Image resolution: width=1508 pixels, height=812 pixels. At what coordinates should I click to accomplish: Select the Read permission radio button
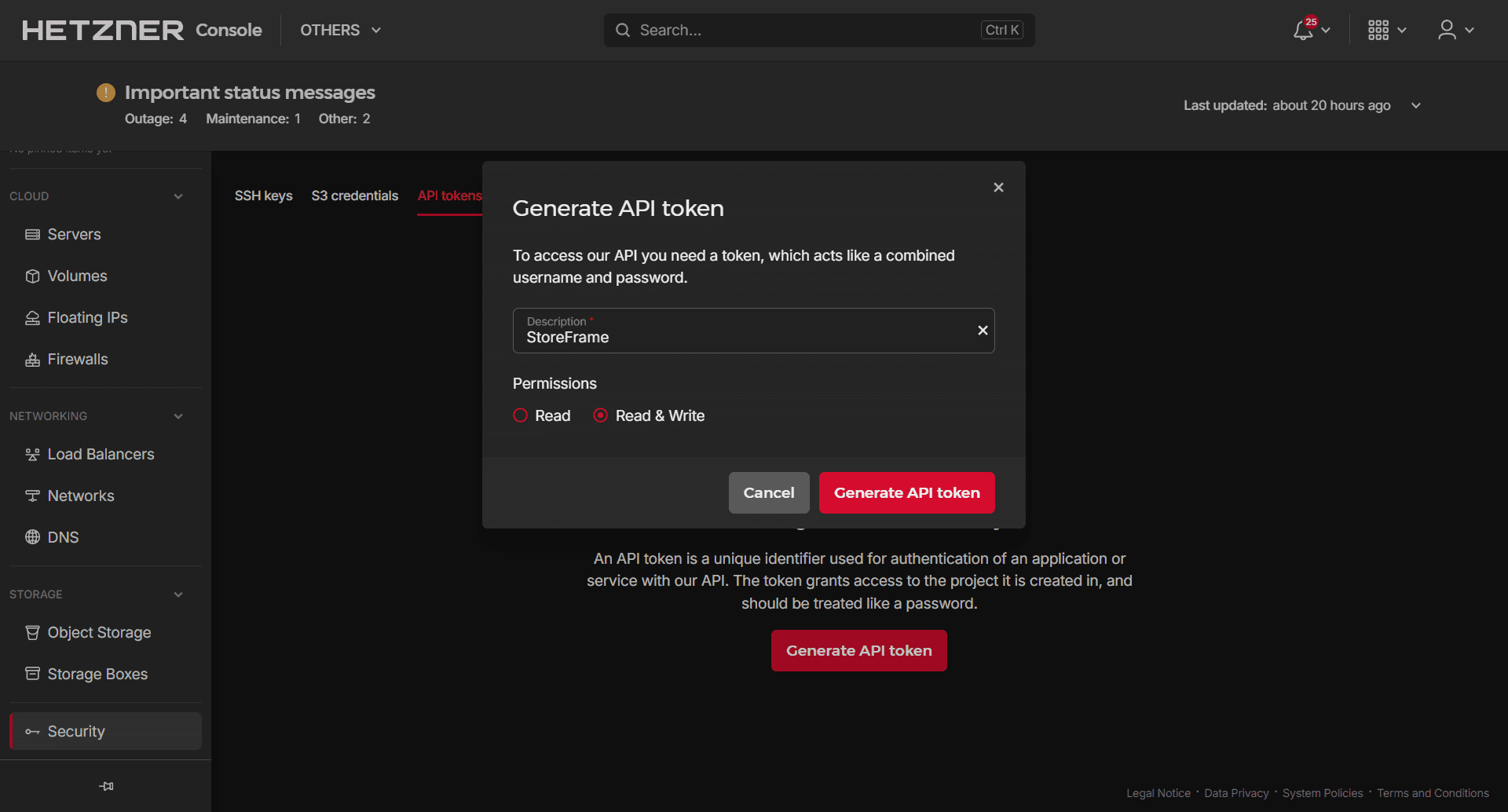(520, 415)
